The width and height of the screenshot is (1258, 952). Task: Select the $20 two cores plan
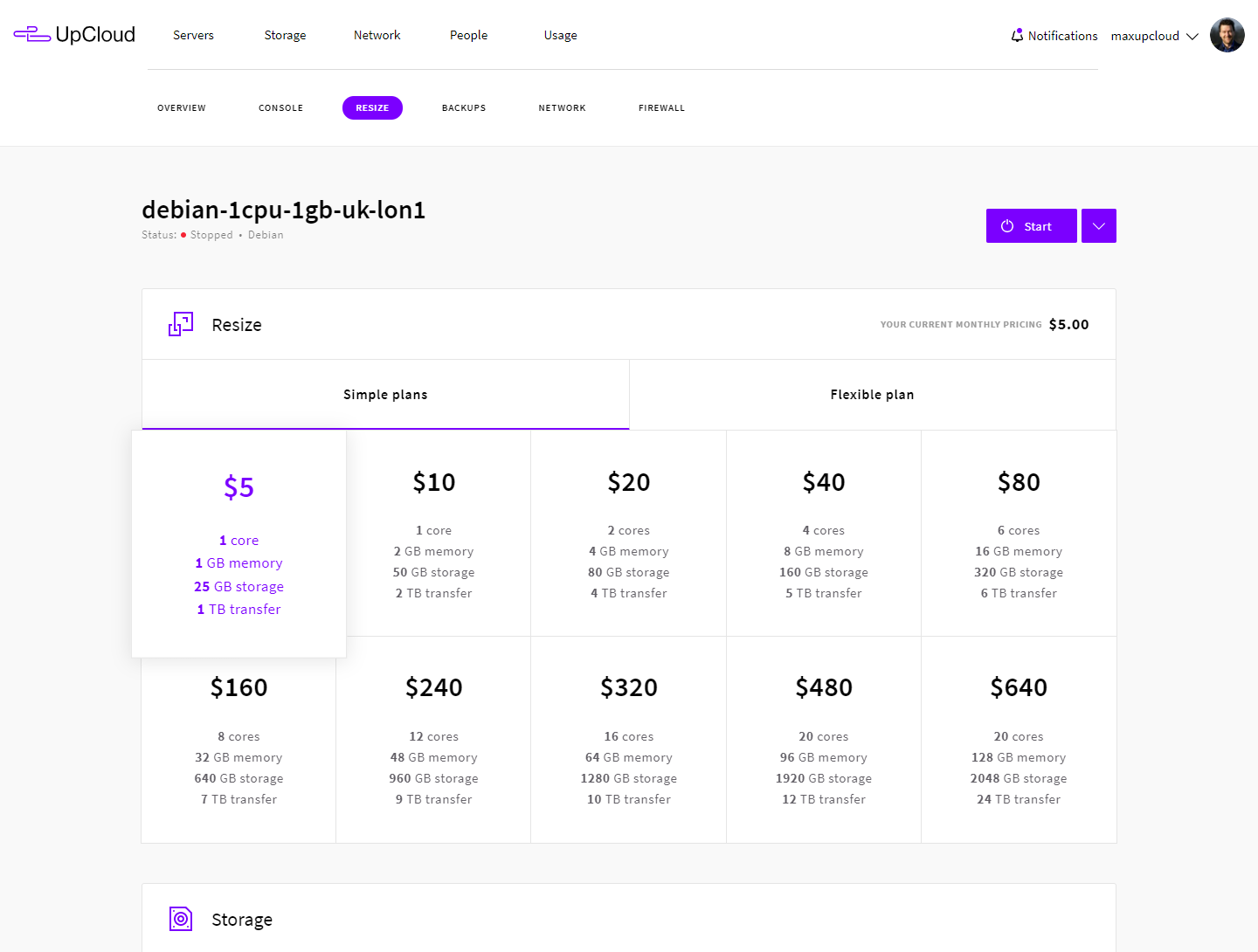tap(628, 534)
